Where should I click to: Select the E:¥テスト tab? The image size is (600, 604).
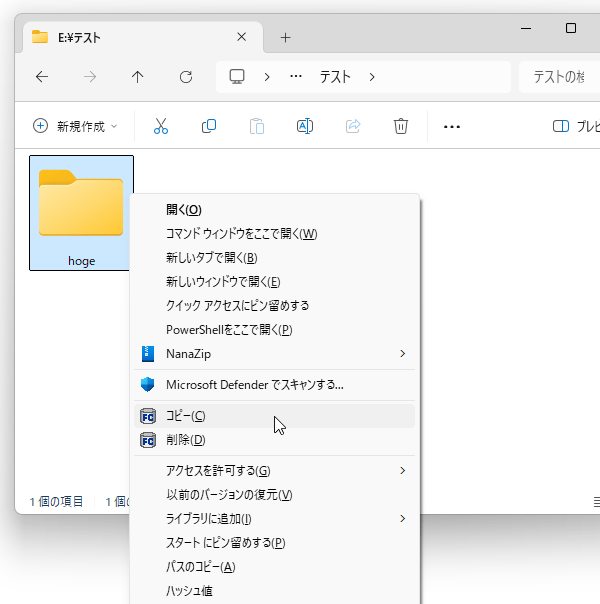143,37
